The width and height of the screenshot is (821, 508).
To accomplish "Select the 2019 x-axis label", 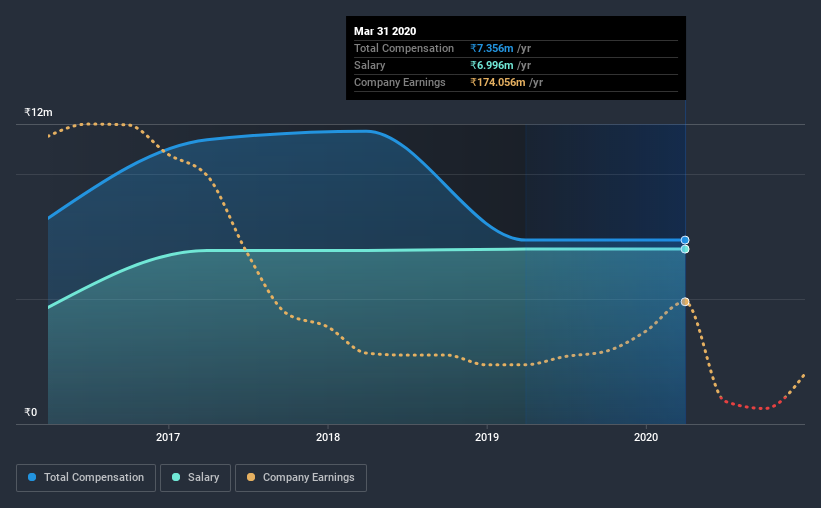I will (x=487, y=437).
